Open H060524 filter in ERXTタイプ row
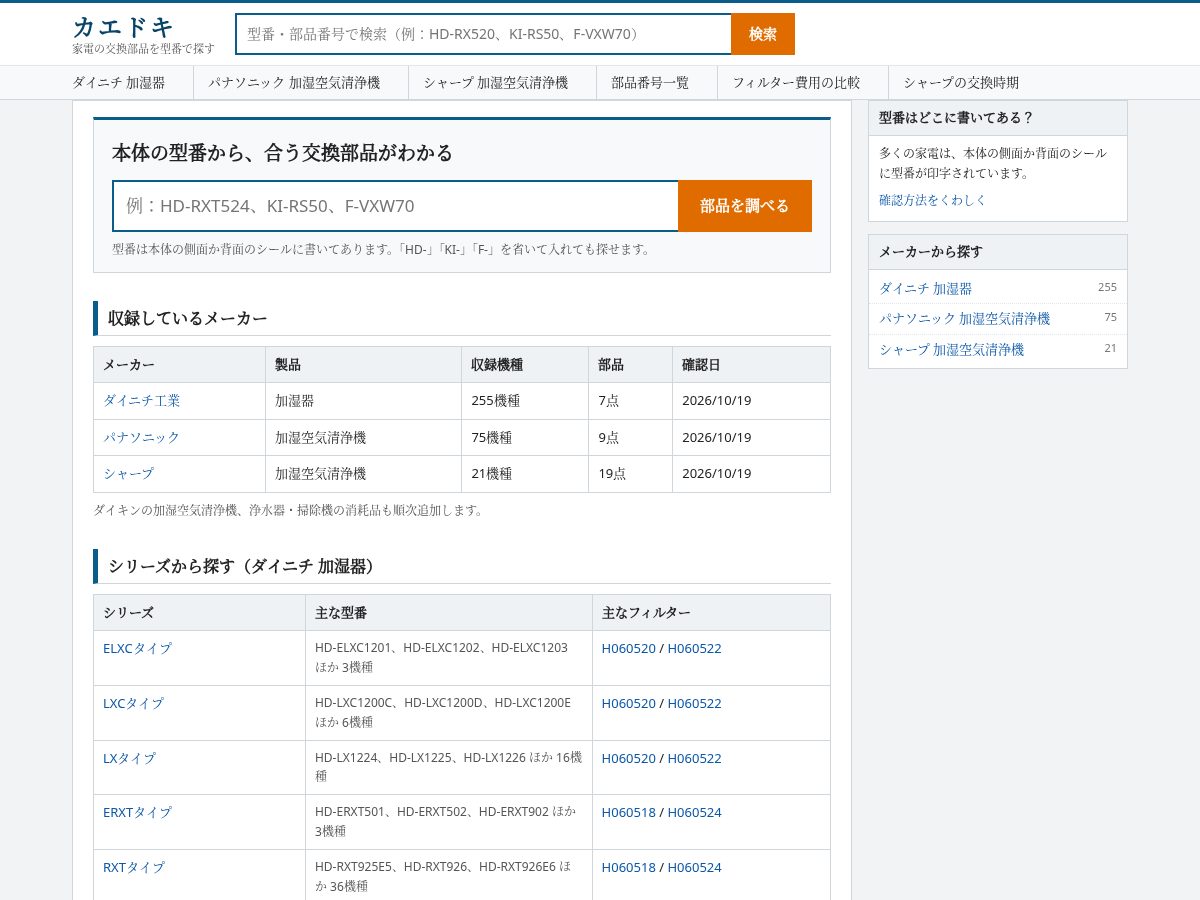1200x900 pixels. 695,812
